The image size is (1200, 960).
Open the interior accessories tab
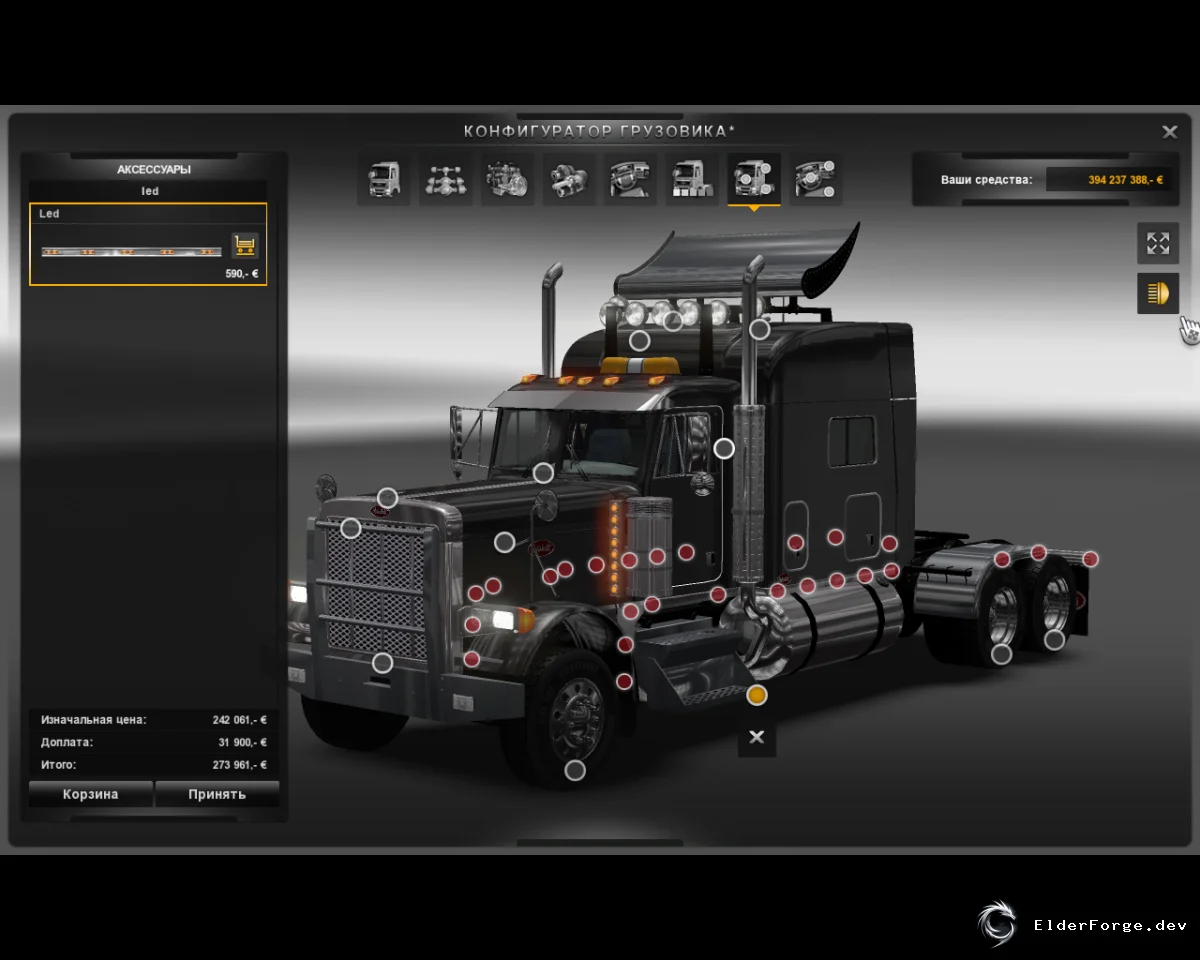pyautogui.click(x=815, y=179)
